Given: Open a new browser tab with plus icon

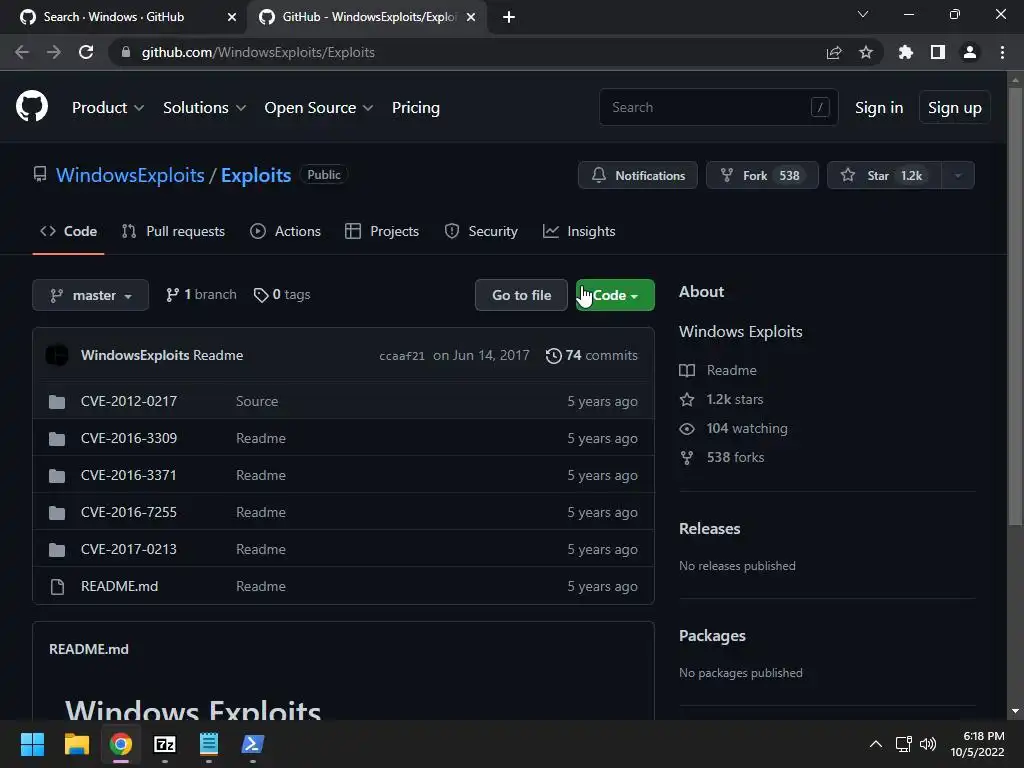Looking at the screenshot, I should pos(509,17).
